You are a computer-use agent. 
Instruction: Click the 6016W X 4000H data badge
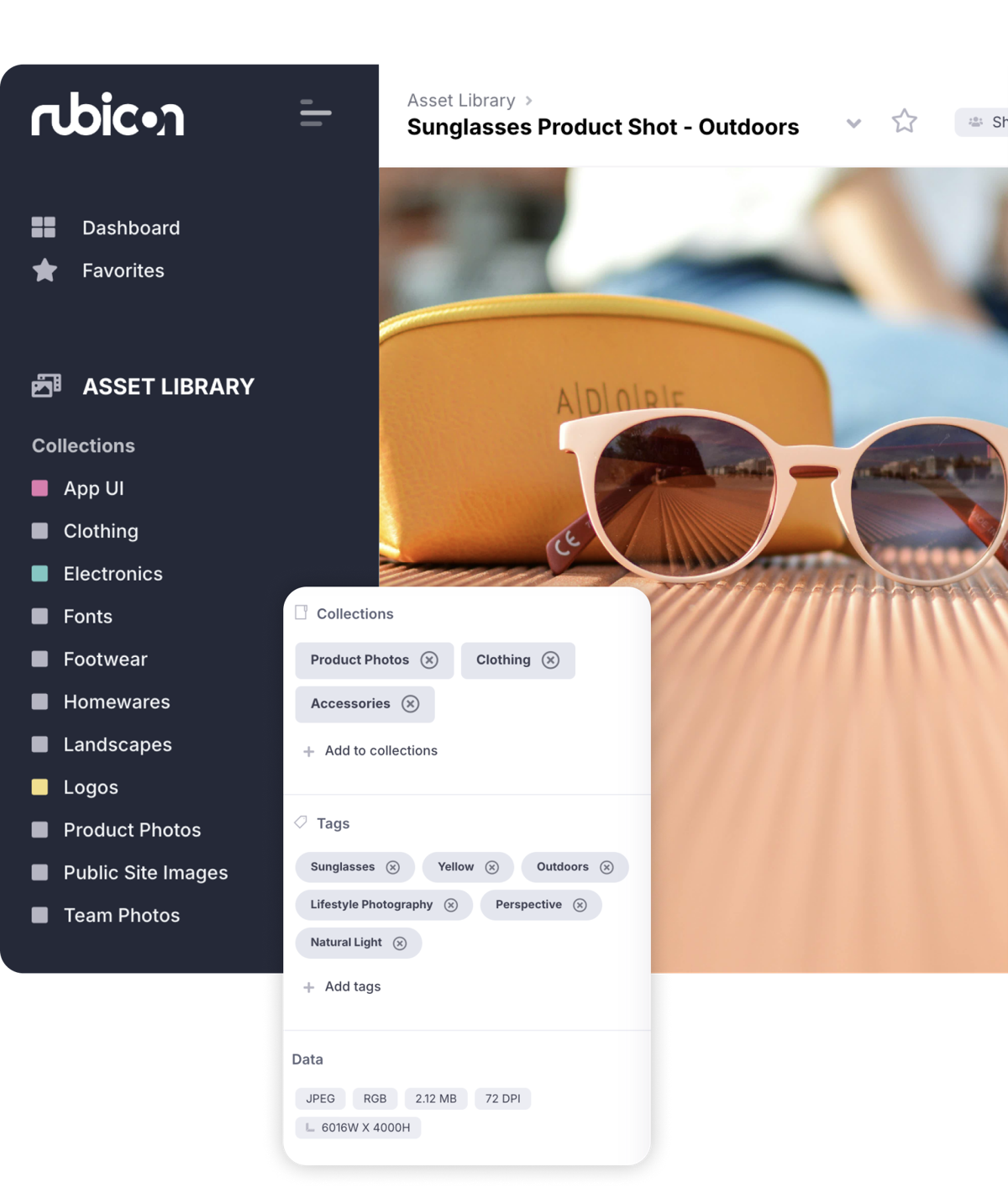[x=358, y=1128]
